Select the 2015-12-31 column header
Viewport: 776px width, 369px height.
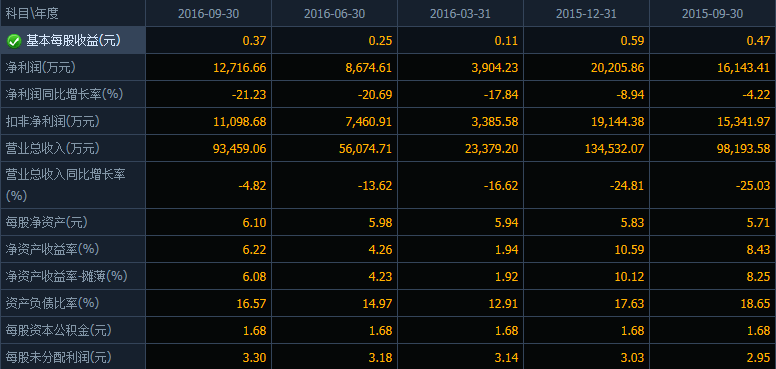(586, 13)
